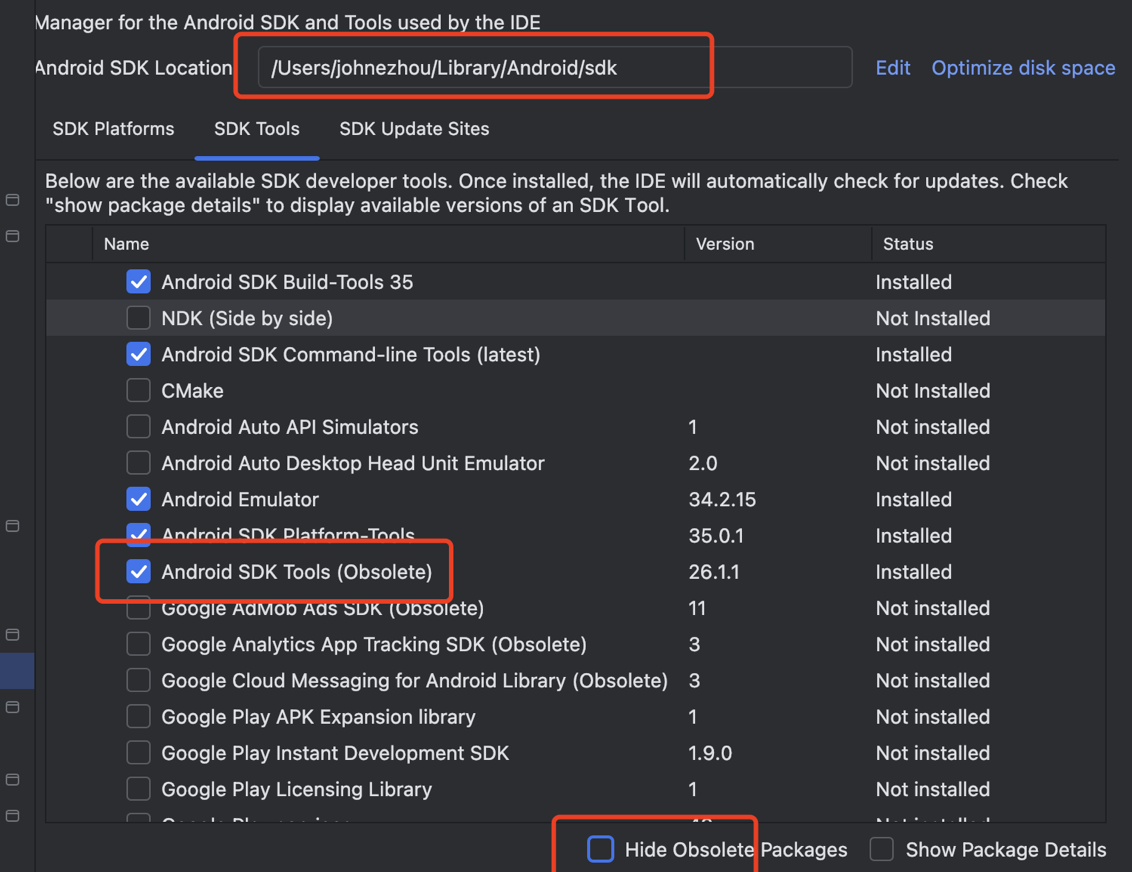
Task: Select version 34.2.15 of Android Emulator
Action: click(722, 500)
